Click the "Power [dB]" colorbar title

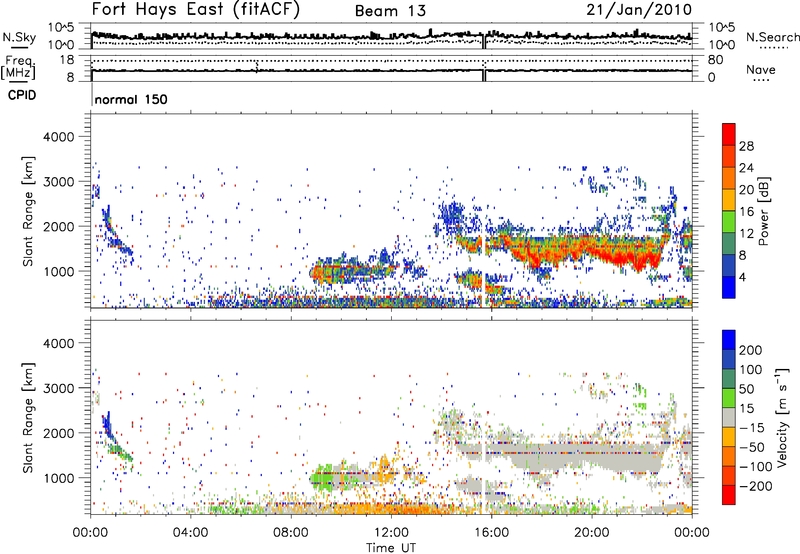pyautogui.click(x=763, y=211)
